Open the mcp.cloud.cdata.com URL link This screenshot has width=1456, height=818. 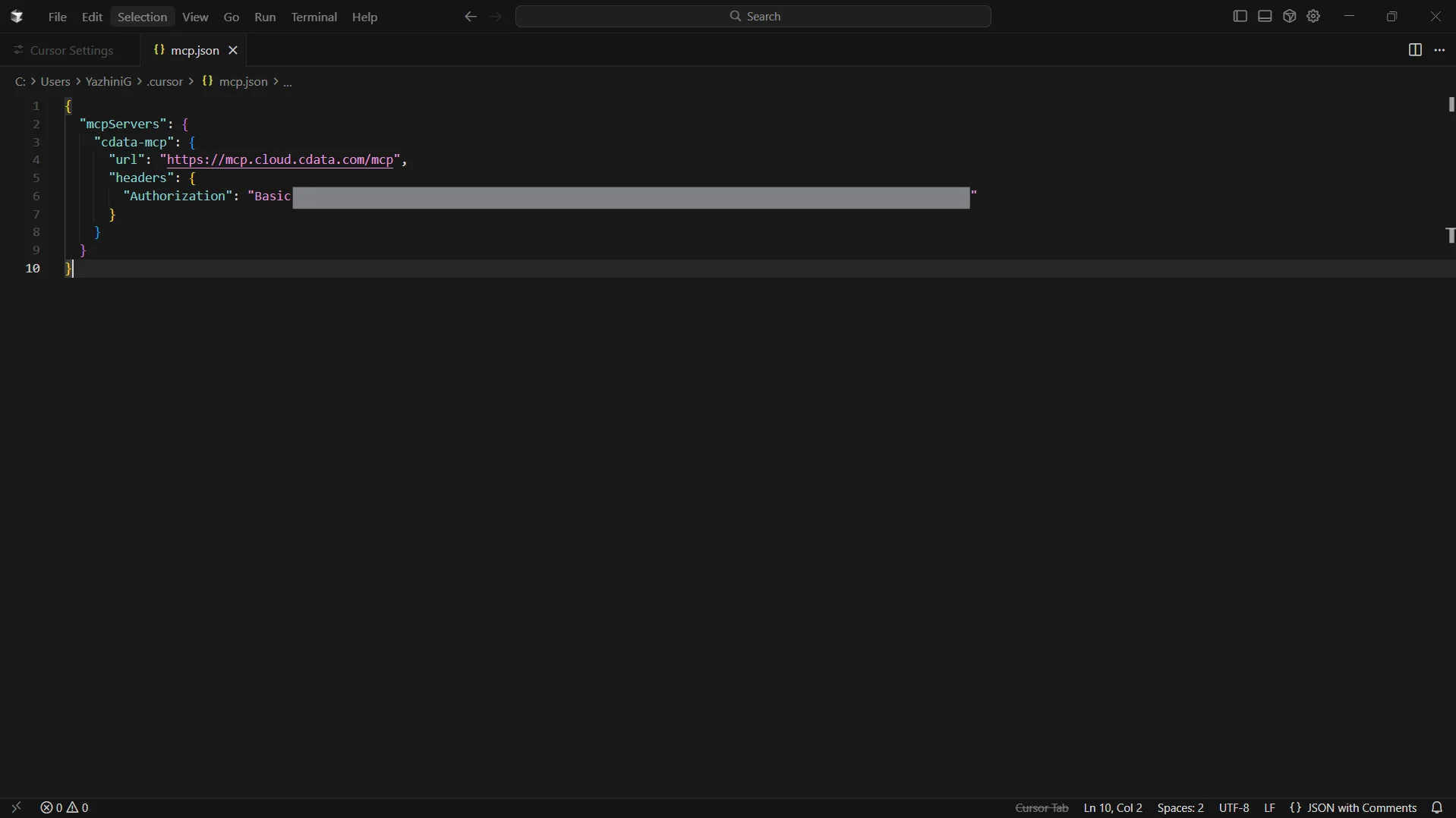click(282, 160)
